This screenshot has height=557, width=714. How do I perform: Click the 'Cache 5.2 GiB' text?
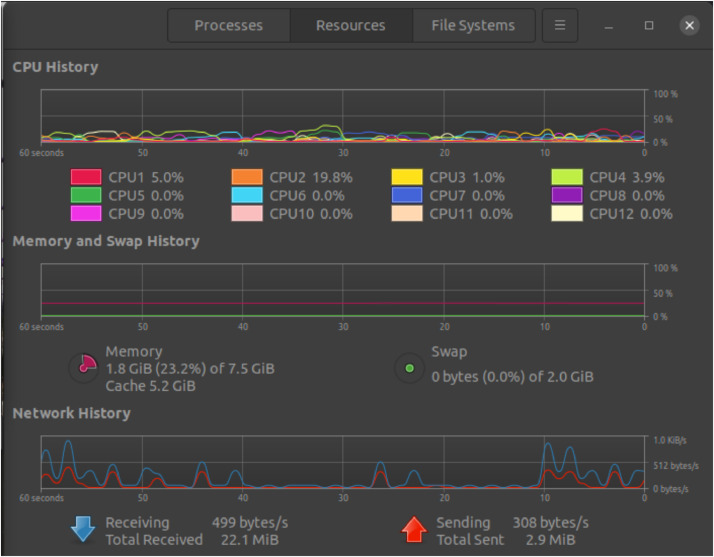pyautogui.click(x=150, y=386)
